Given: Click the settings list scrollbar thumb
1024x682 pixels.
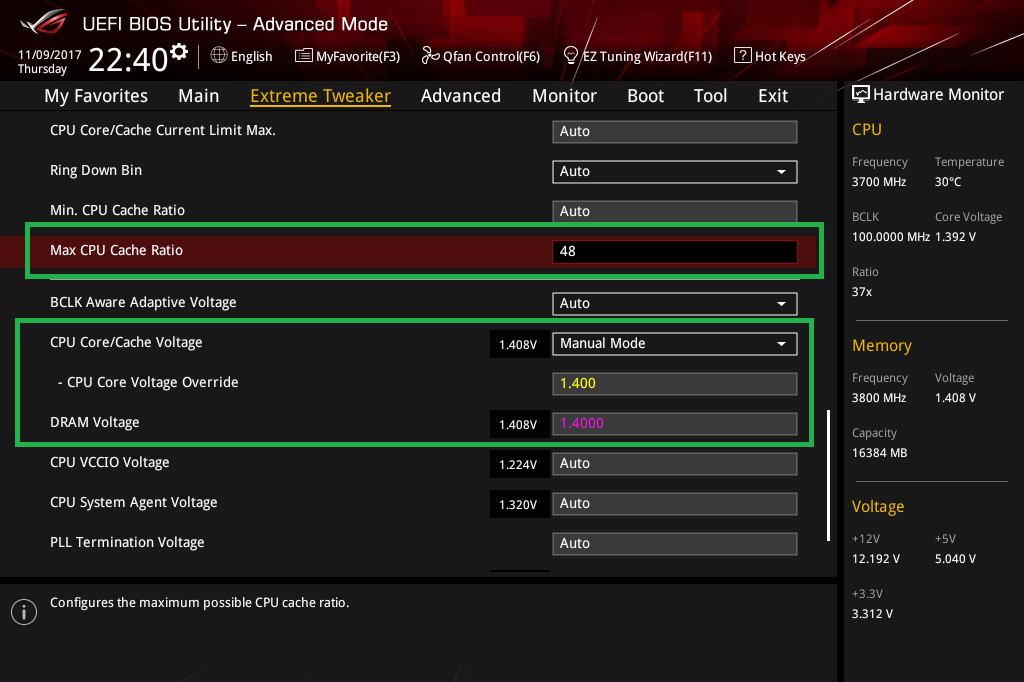Looking at the screenshot, I should [x=828, y=475].
